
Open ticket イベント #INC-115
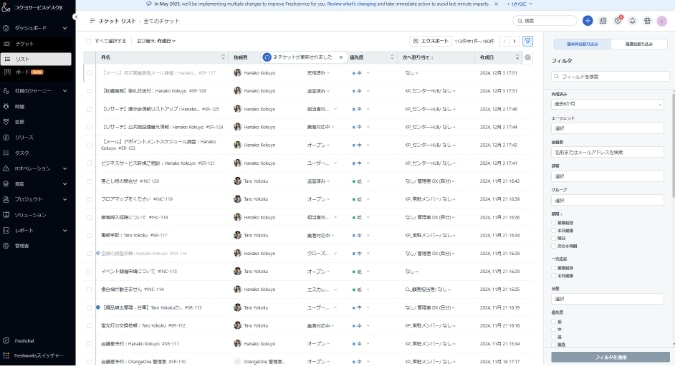pyautogui.click(x=139, y=271)
